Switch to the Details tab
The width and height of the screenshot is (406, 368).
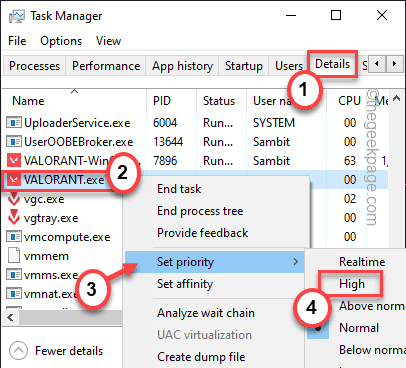click(332, 64)
